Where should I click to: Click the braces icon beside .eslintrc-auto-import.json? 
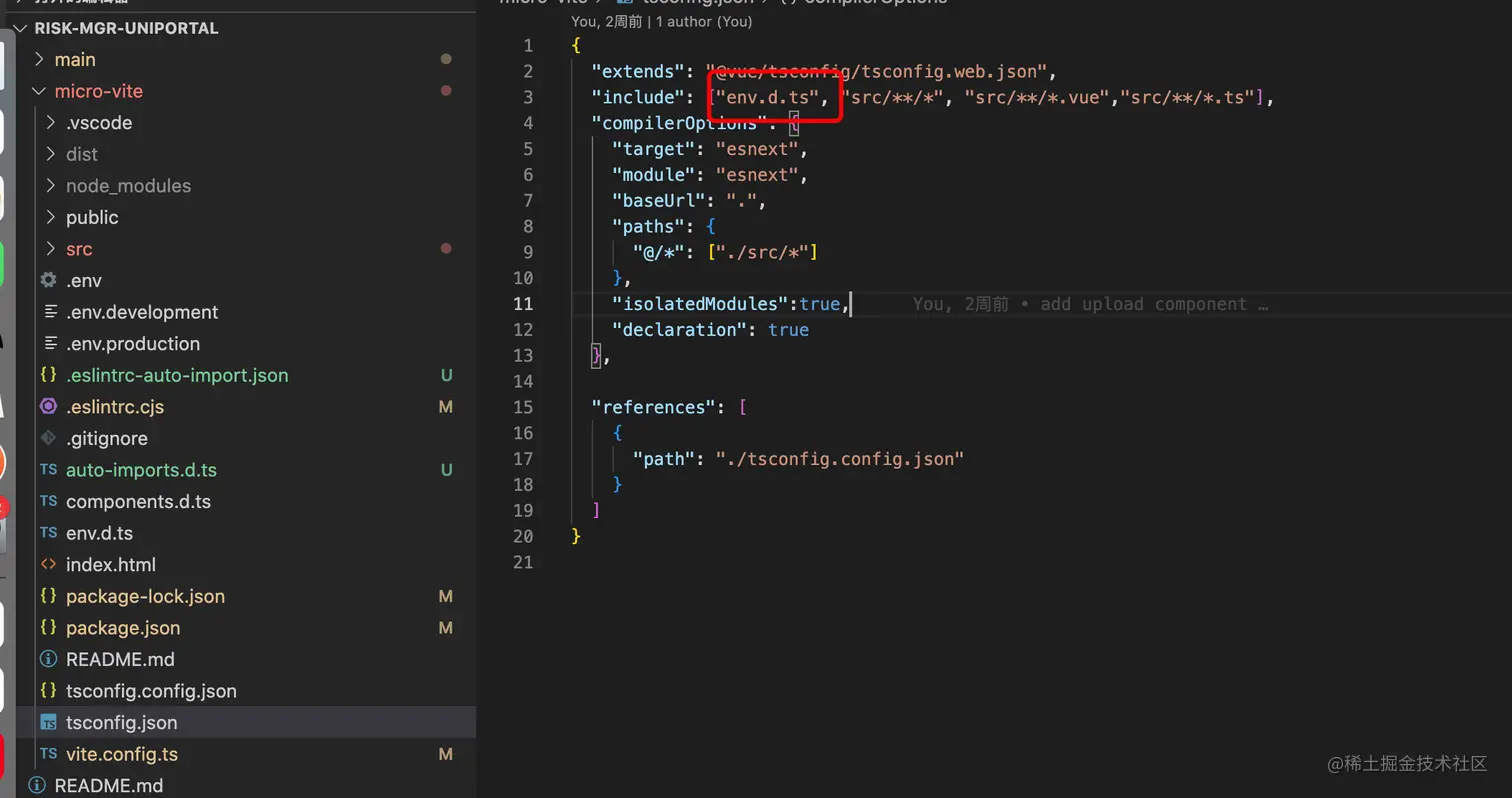pyautogui.click(x=48, y=375)
